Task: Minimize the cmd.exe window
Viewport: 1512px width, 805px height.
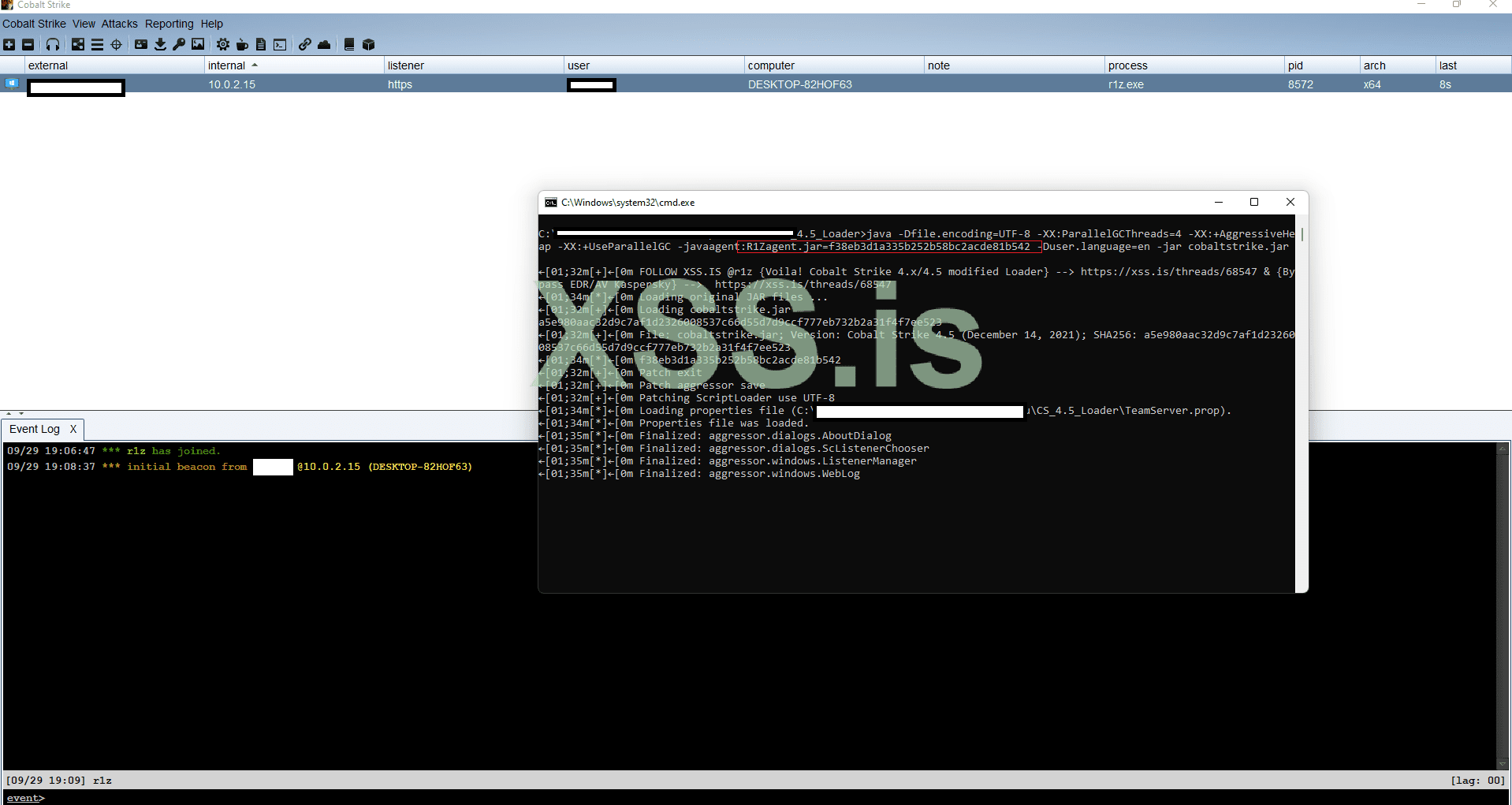Action: pyautogui.click(x=1219, y=203)
